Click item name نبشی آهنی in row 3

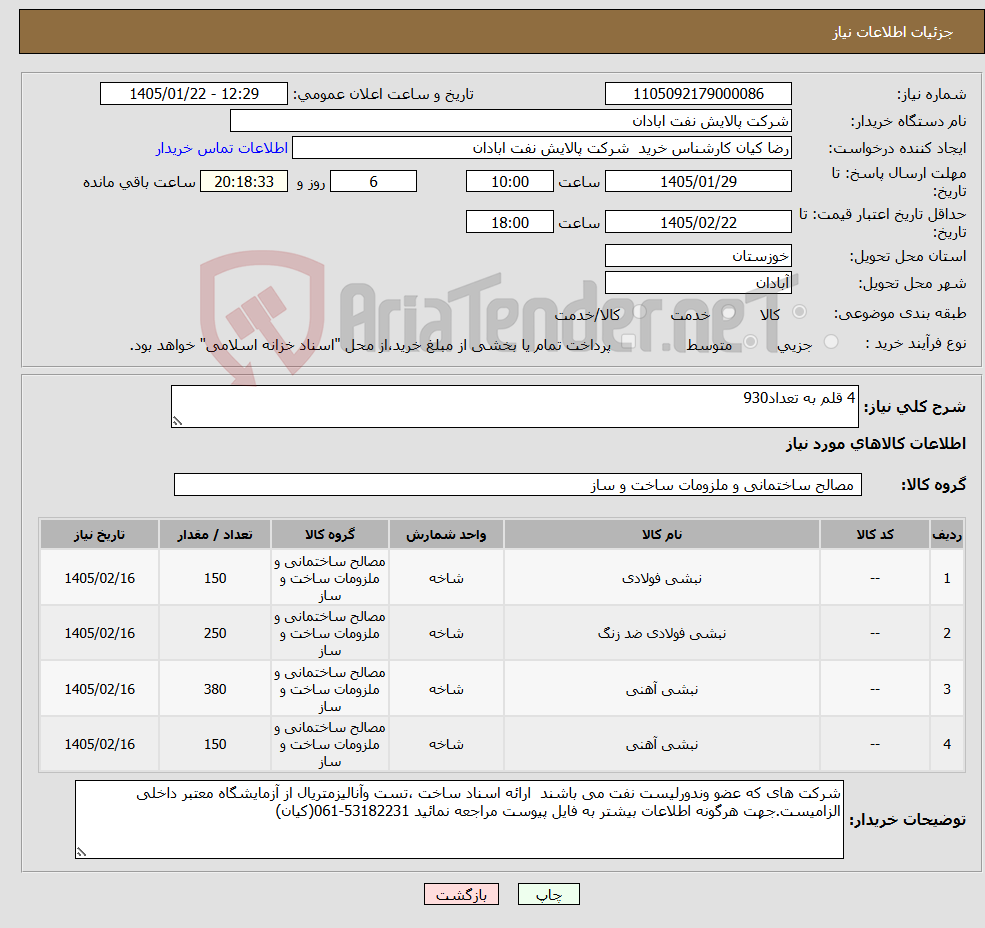point(661,689)
